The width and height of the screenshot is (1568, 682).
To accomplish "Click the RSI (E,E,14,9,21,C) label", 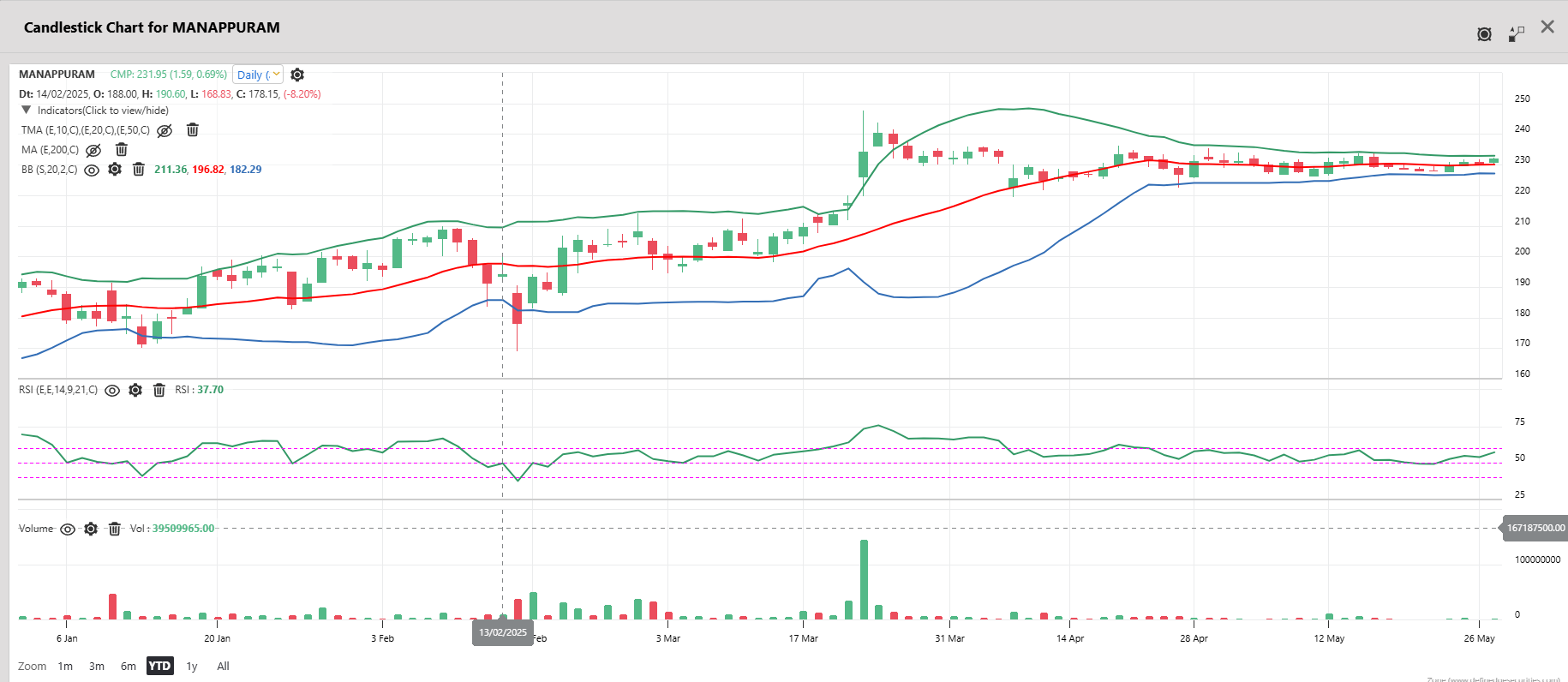I will coord(58,390).
